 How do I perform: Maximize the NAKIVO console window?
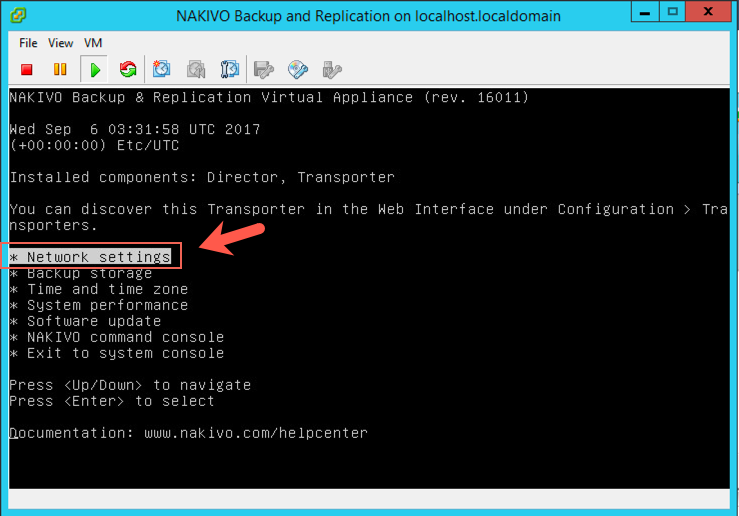(x=672, y=11)
